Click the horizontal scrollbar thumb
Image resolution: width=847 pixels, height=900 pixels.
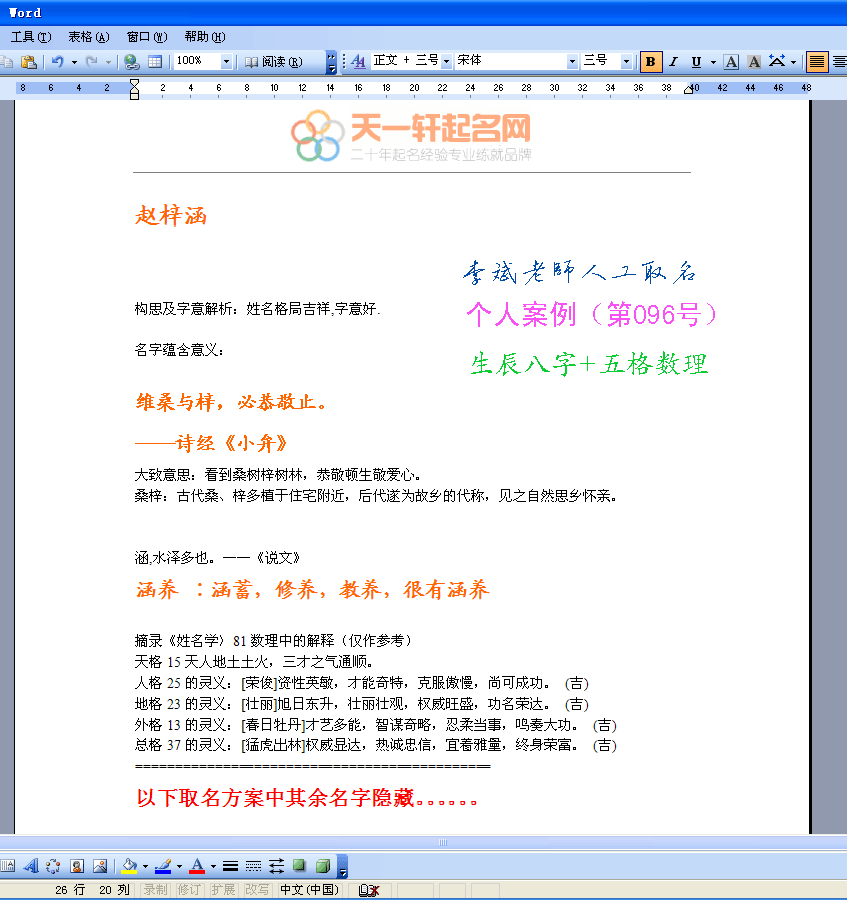443,843
